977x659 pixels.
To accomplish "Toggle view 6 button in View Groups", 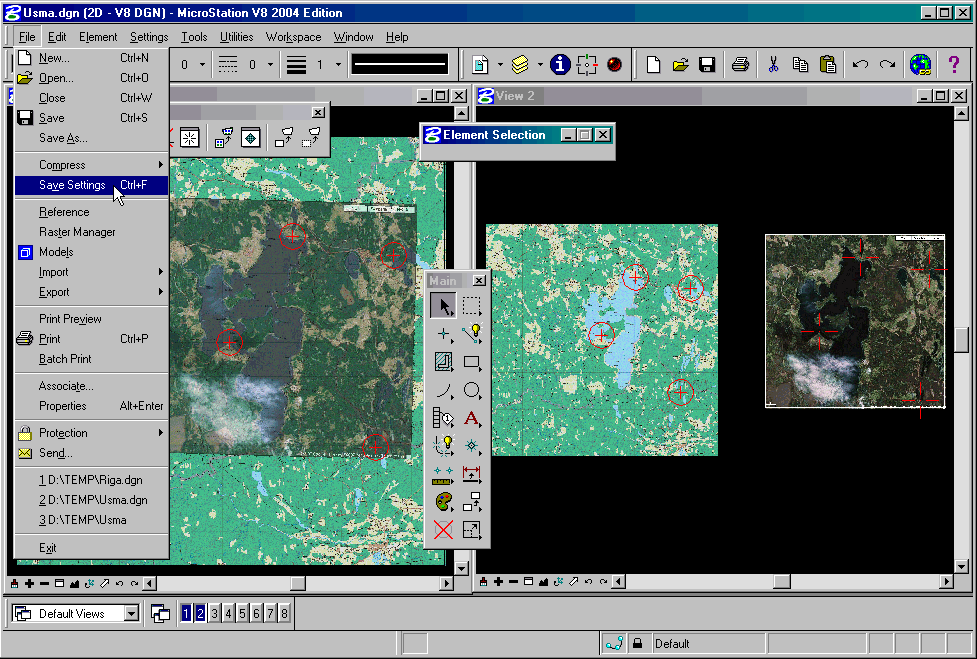I will click(256, 614).
